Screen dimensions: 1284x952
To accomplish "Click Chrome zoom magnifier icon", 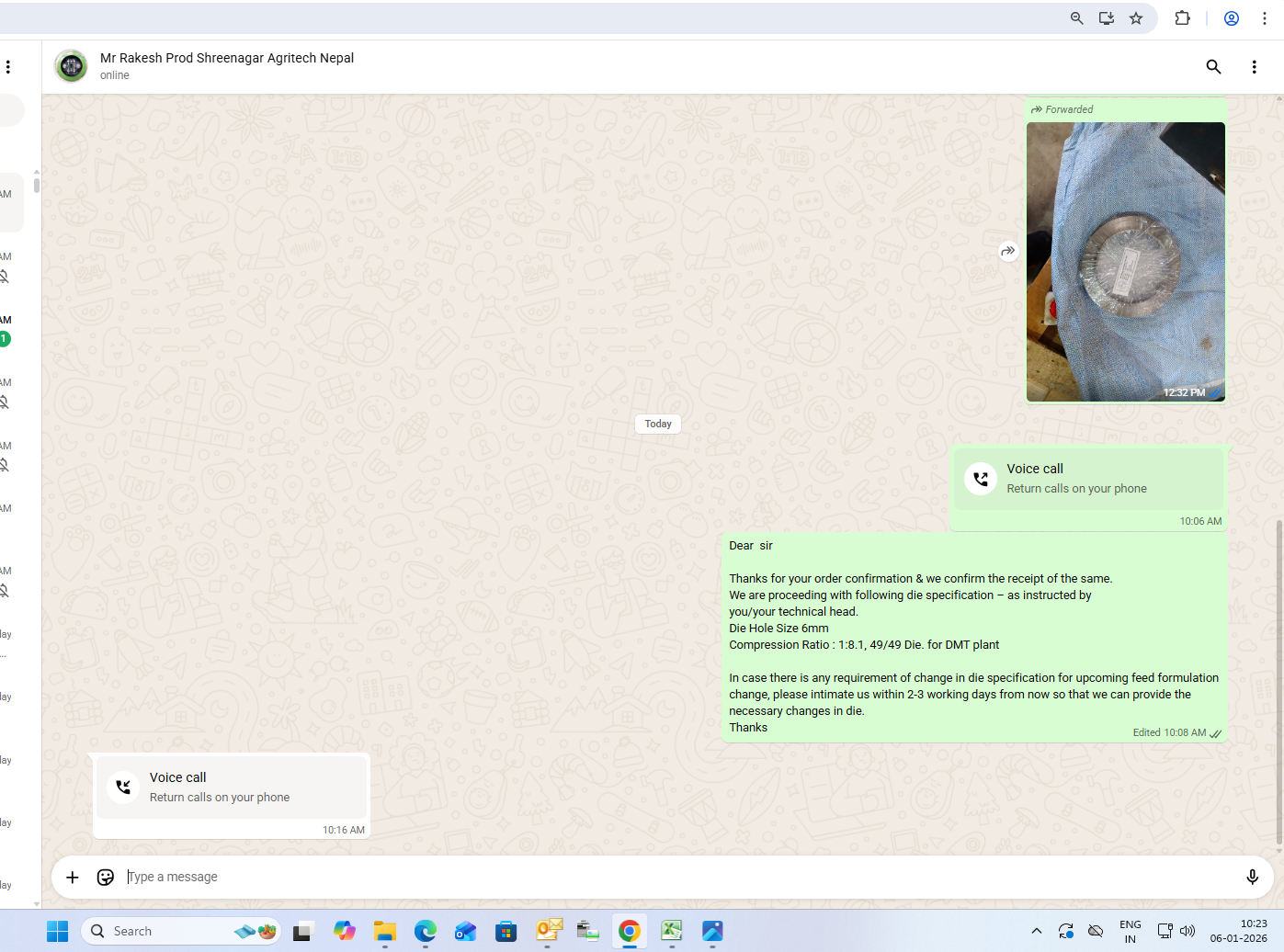I will point(1076,18).
